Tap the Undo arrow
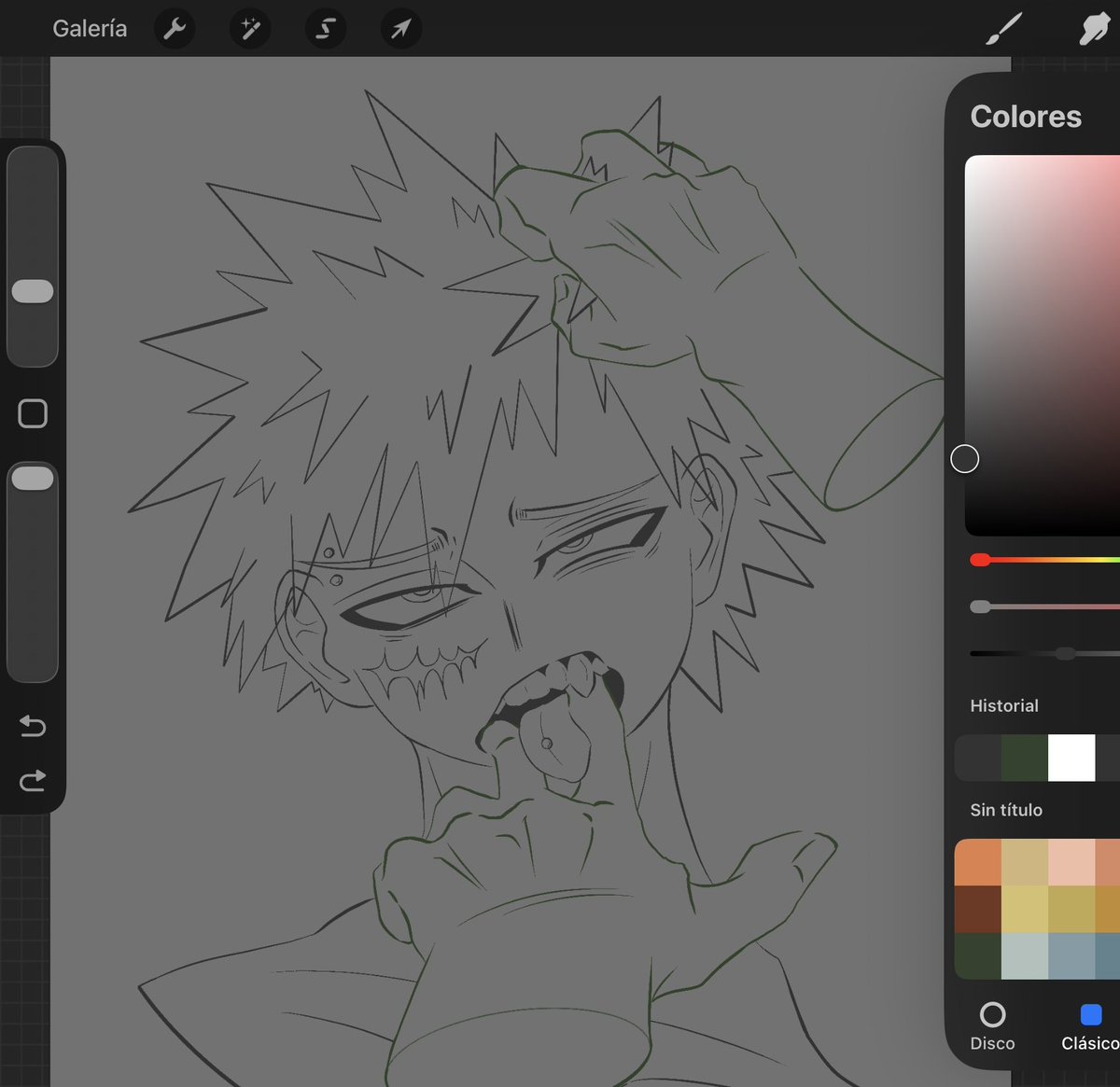 (32, 726)
